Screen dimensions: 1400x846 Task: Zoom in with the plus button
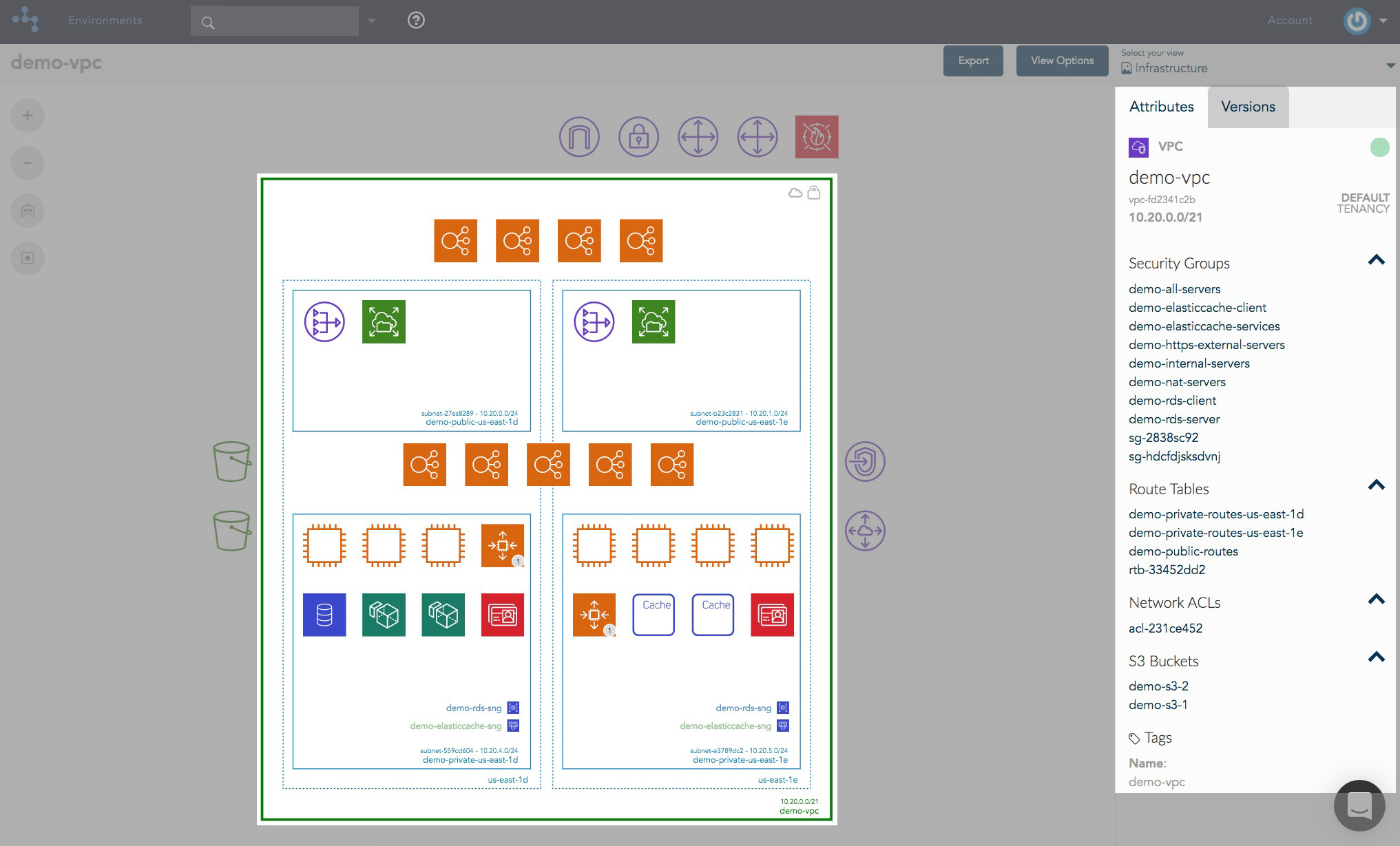tap(28, 116)
